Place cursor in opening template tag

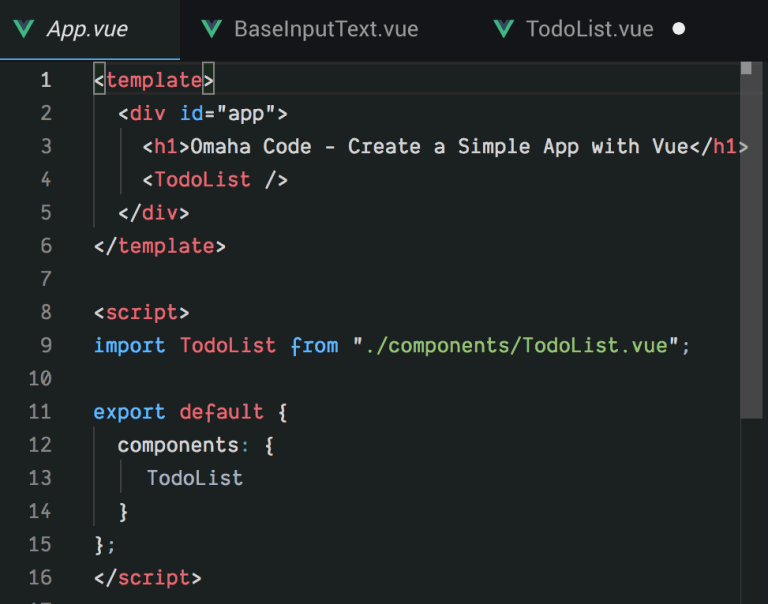(x=154, y=80)
